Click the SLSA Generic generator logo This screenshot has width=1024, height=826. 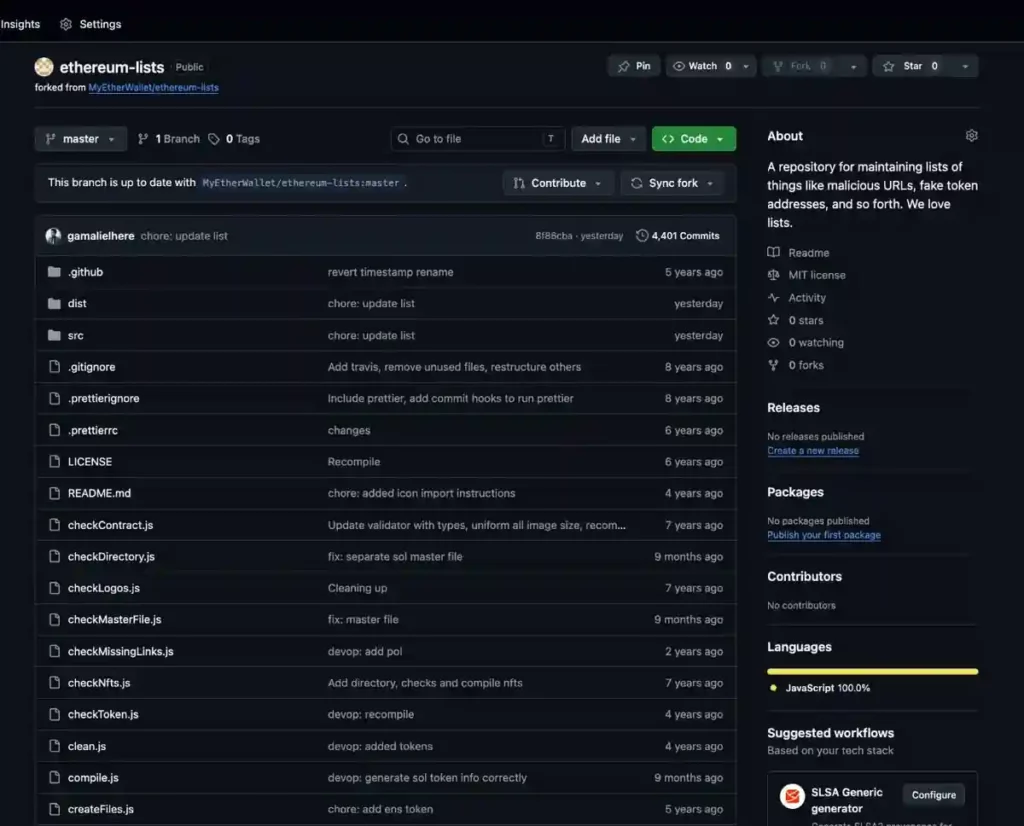tap(792, 796)
